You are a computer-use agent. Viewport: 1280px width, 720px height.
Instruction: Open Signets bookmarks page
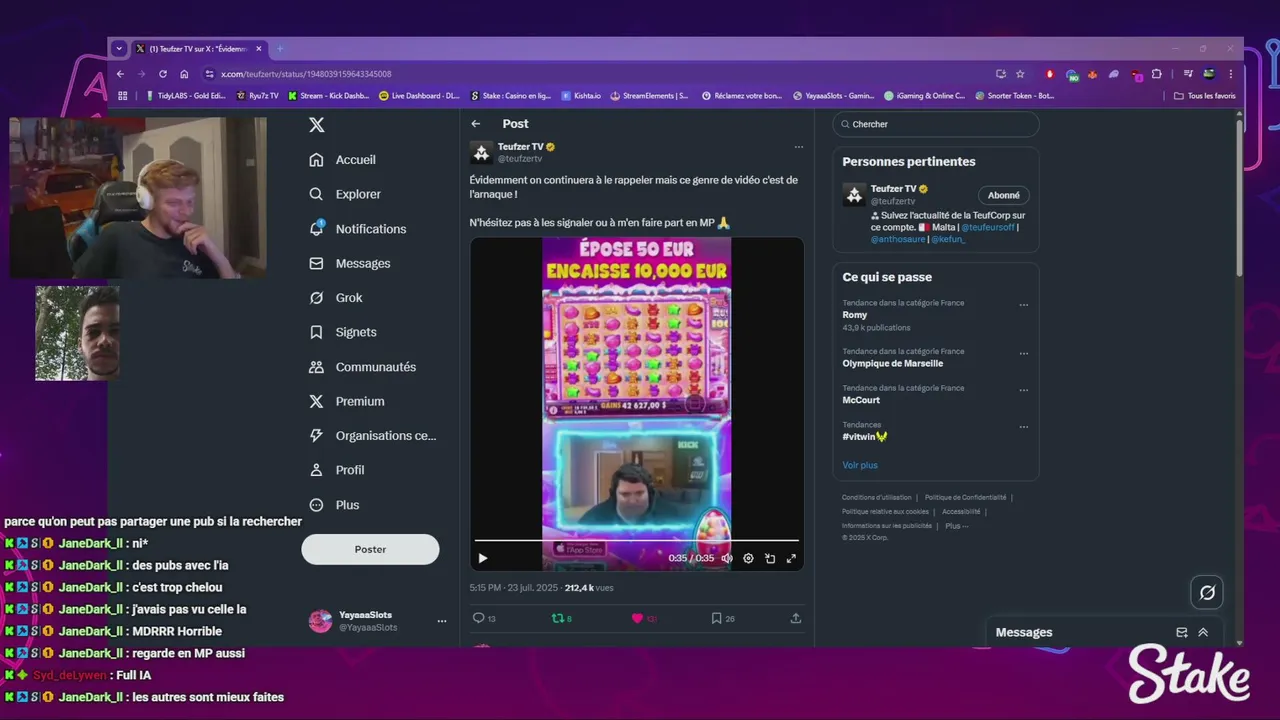343,332
